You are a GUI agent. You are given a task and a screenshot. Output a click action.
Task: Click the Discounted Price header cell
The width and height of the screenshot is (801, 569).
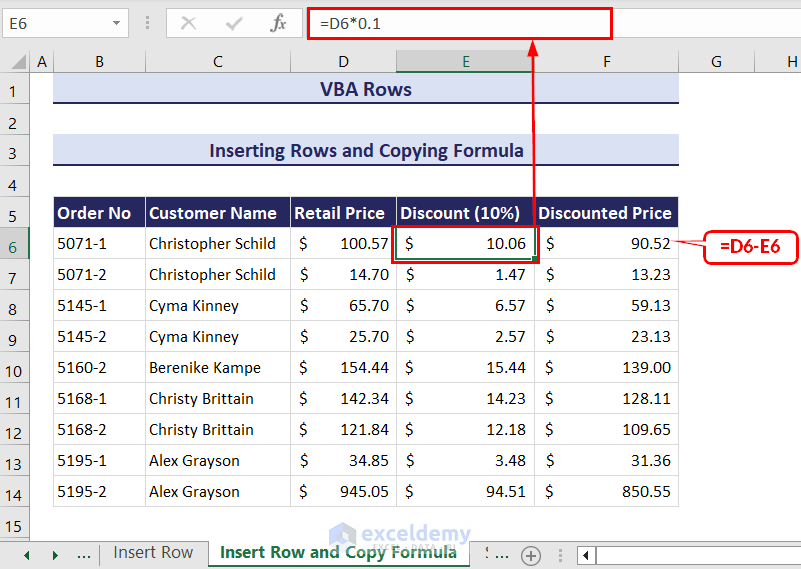pyautogui.click(x=606, y=212)
